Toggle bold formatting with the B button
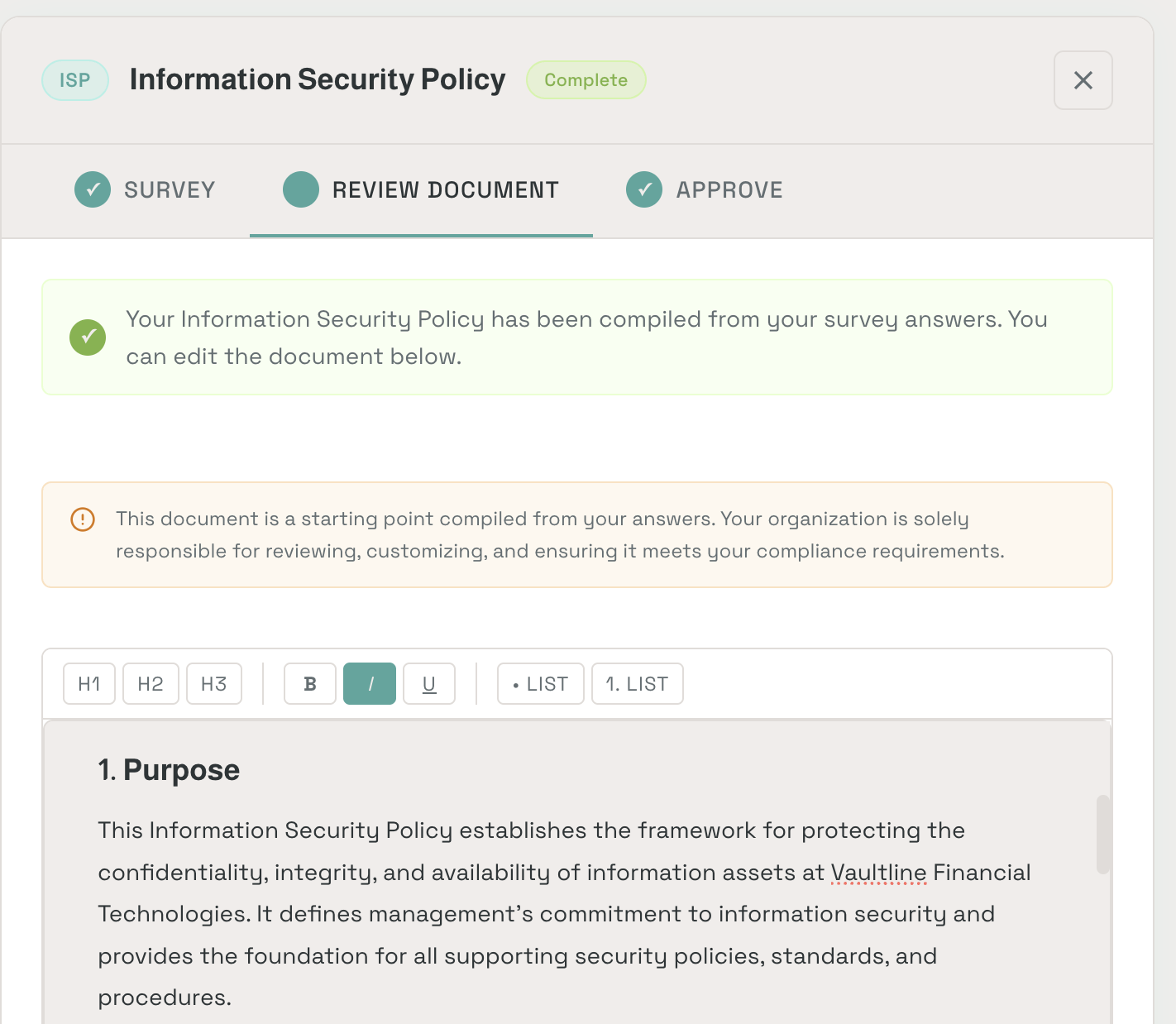 click(310, 684)
